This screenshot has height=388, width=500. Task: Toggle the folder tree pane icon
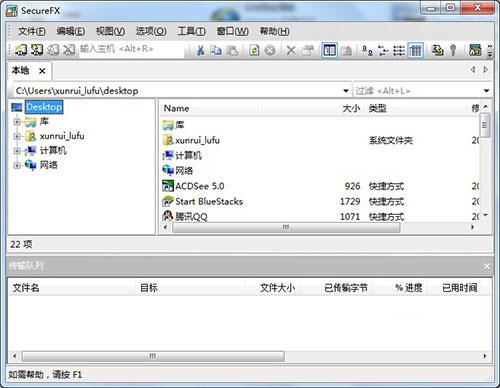330,51
